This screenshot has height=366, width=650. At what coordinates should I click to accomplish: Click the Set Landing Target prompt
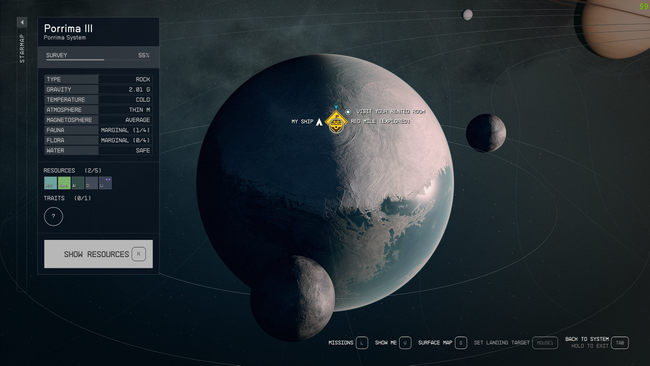(x=516, y=343)
